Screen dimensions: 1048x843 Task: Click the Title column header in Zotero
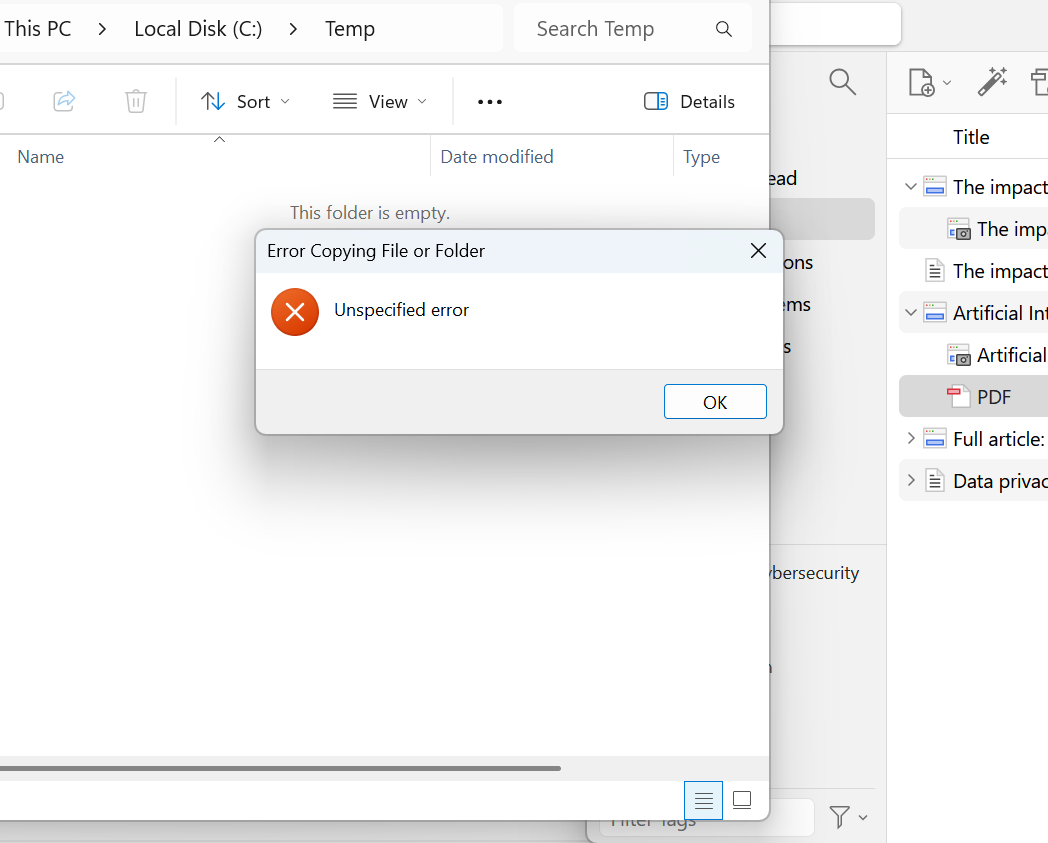click(x=970, y=137)
